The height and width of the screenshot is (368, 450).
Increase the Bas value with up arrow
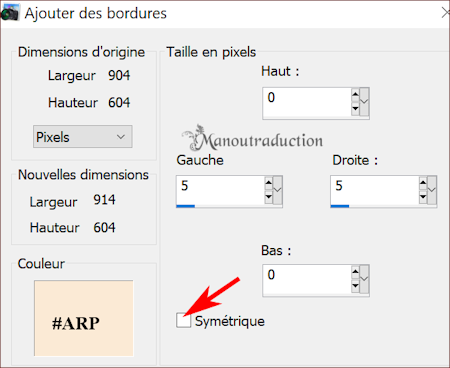pos(355,271)
